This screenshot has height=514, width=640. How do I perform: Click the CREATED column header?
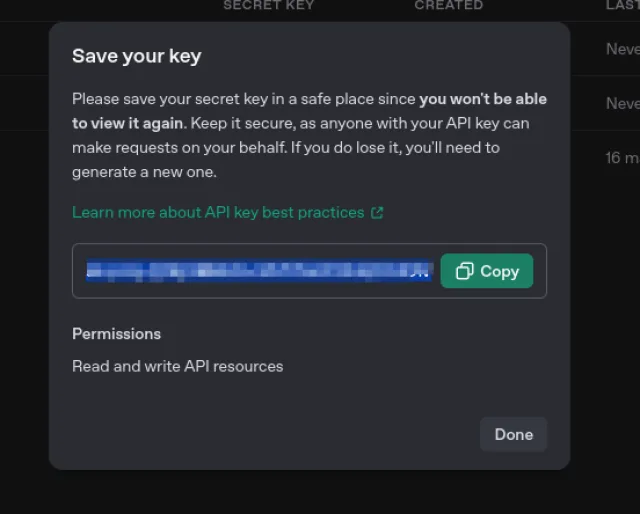[448, 5]
